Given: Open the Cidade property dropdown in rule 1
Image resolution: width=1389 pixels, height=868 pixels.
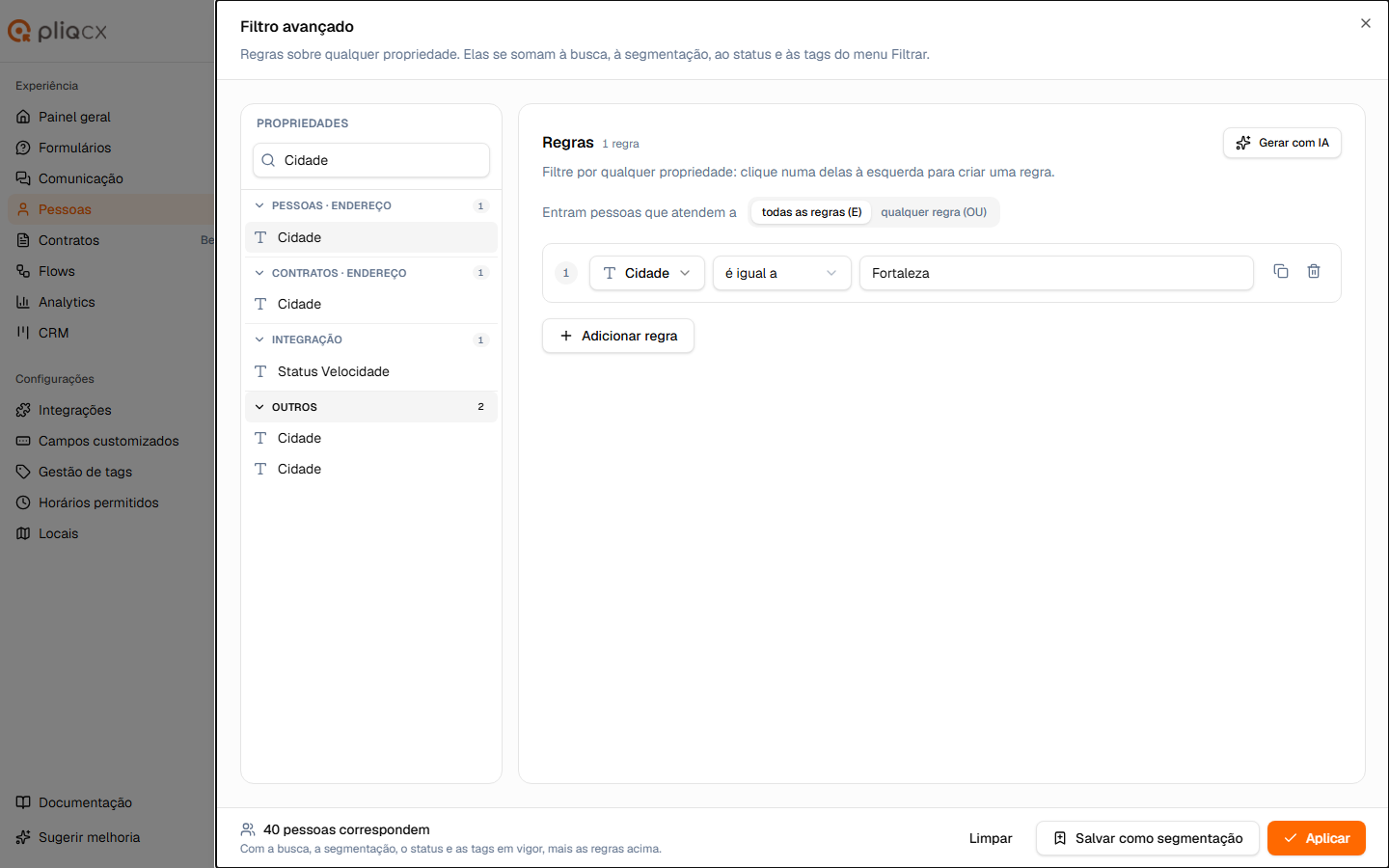Looking at the screenshot, I should (647, 273).
